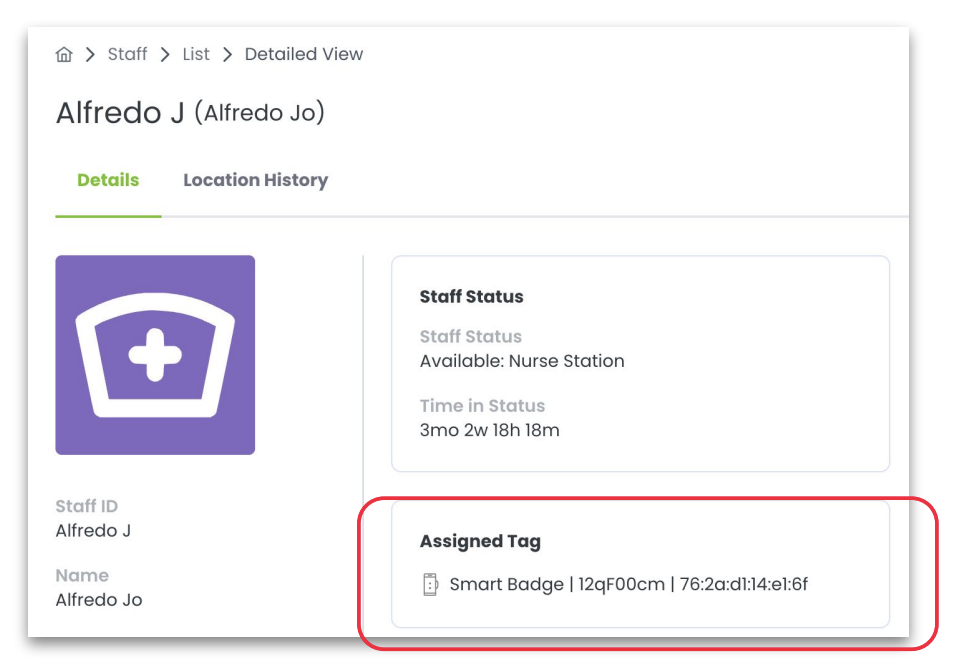Select the Details tab
The width and height of the screenshot is (956, 666).
108,181
